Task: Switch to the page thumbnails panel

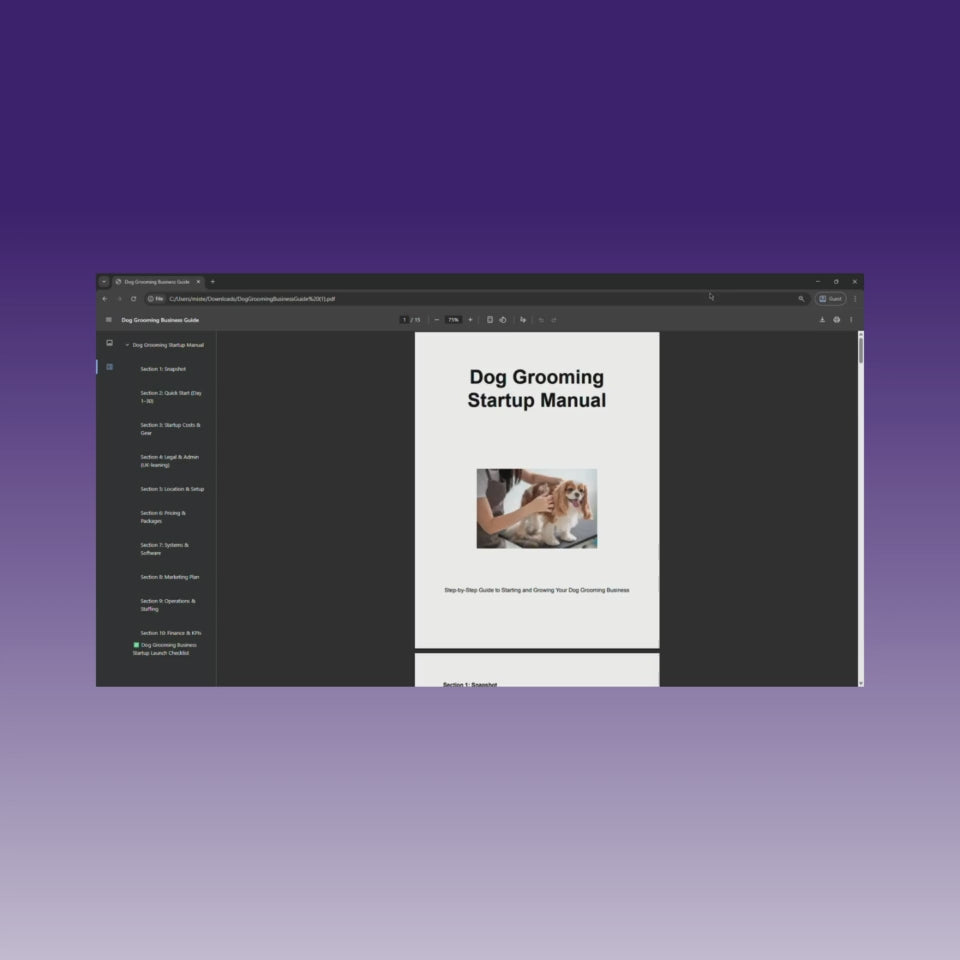Action: pyautogui.click(x=109, y=343)
